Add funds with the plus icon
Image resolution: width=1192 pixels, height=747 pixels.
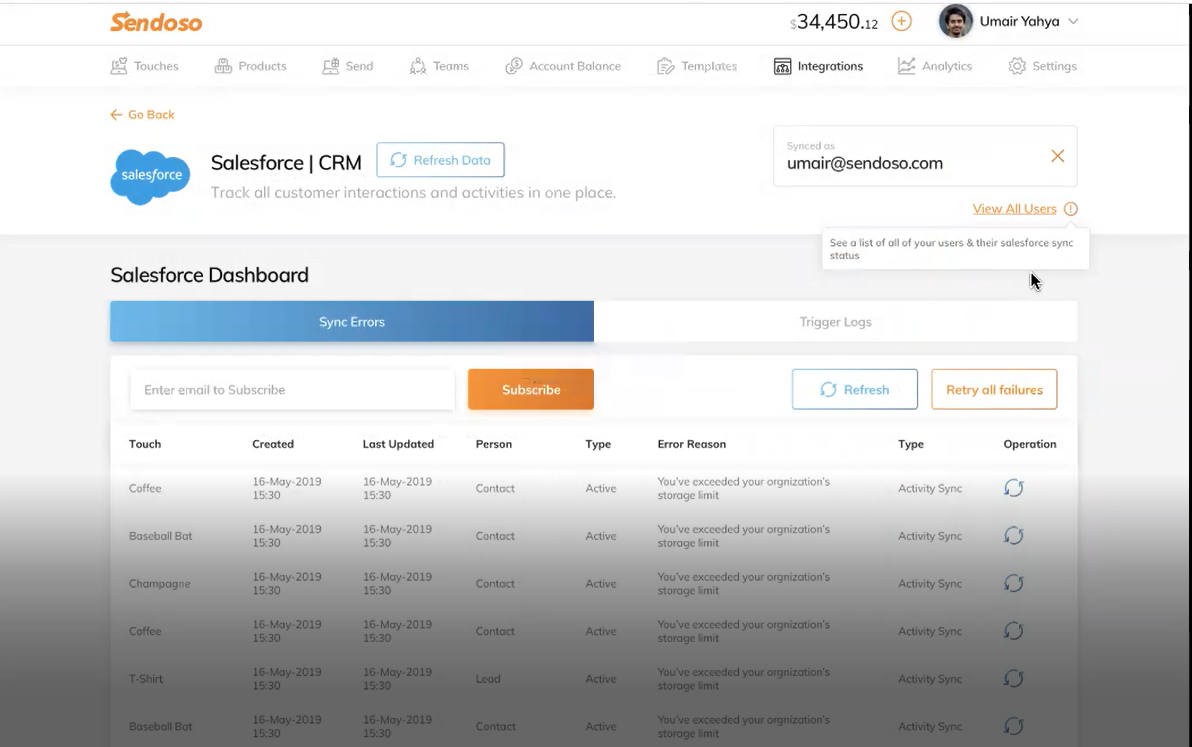(902, 21)
